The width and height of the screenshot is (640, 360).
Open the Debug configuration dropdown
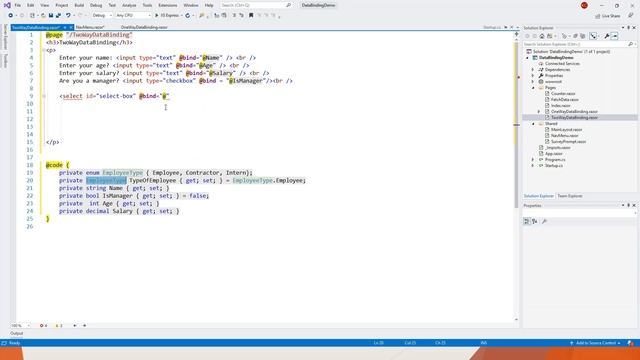point(102,16)
